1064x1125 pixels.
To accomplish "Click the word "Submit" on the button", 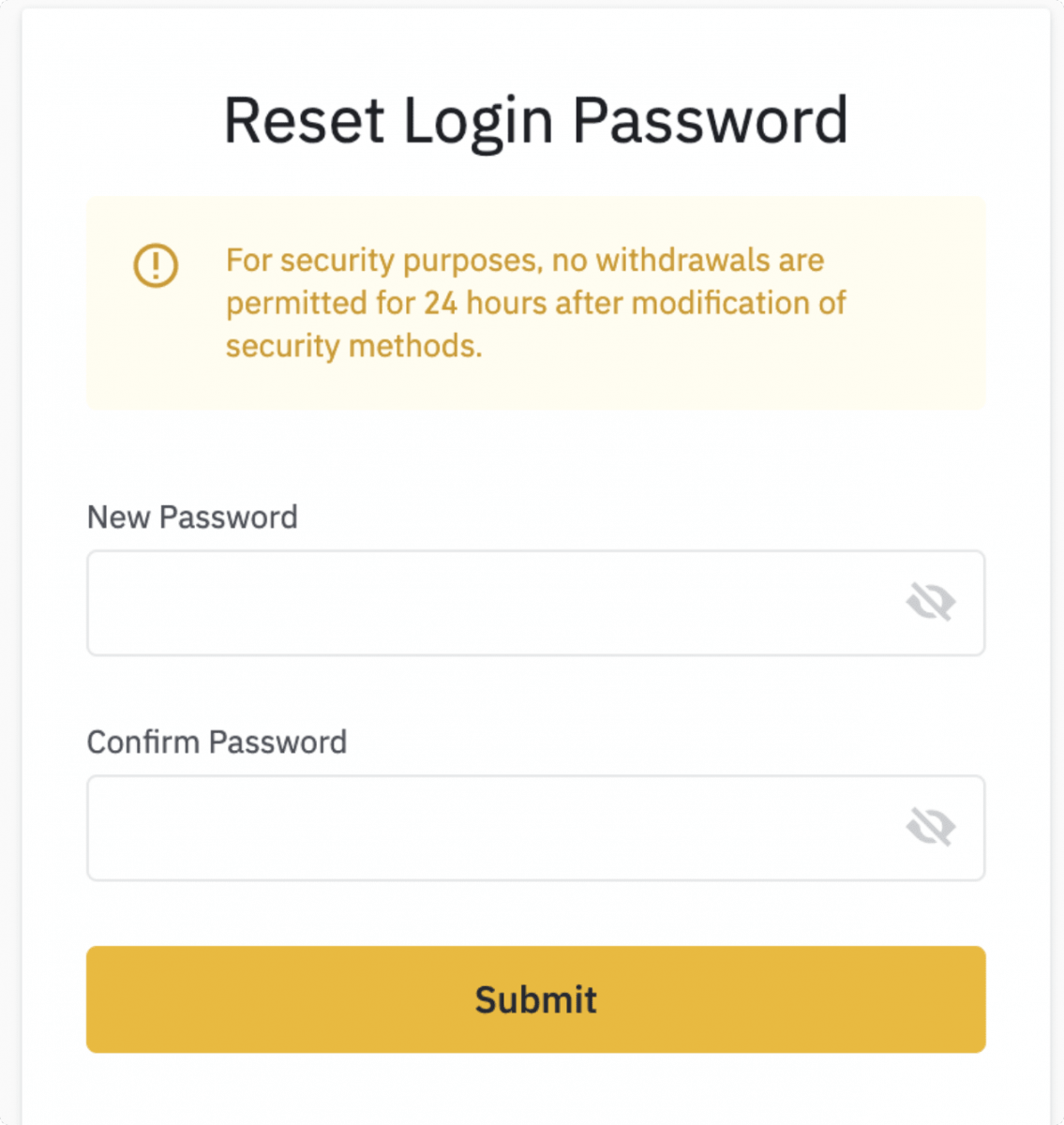I will pos(535,999).
